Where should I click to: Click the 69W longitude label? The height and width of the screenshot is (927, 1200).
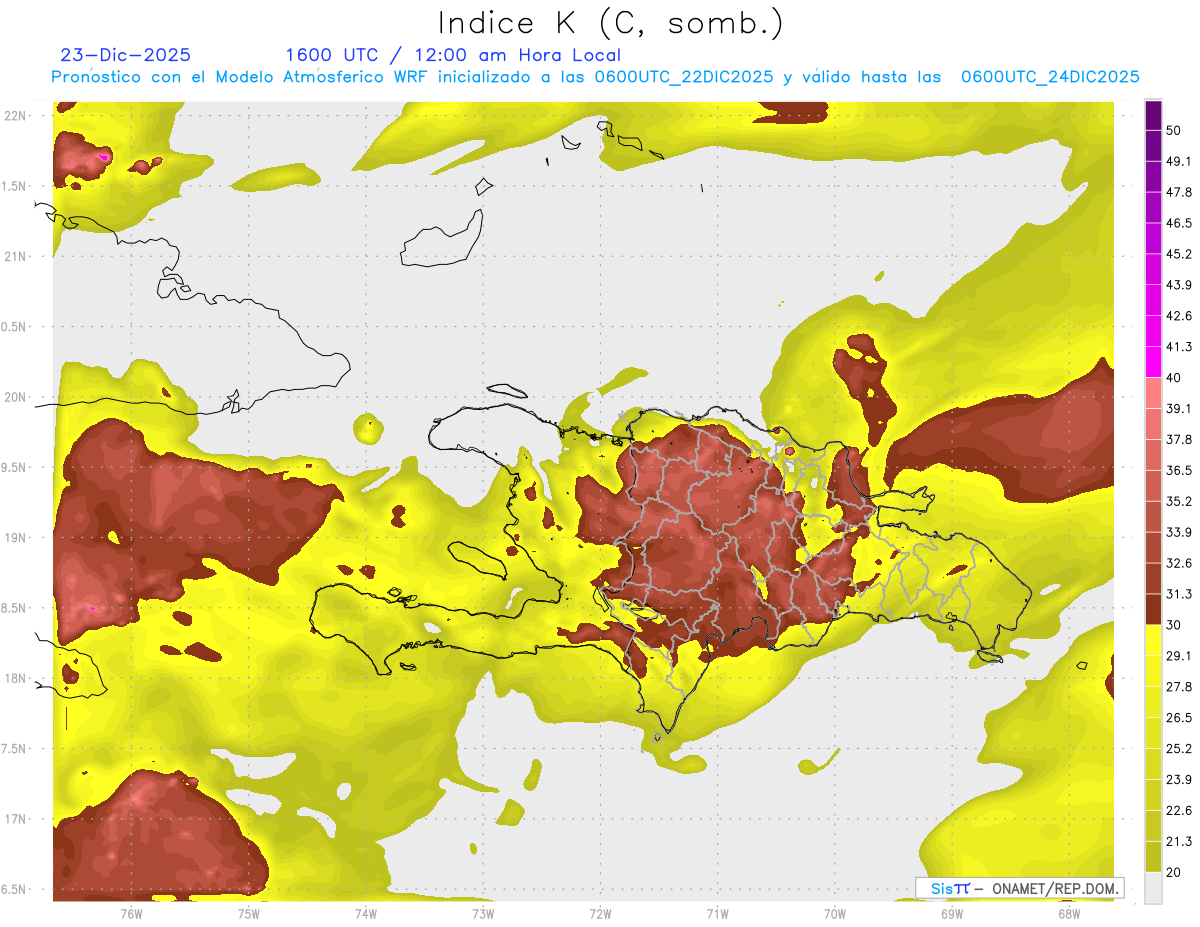952,913
